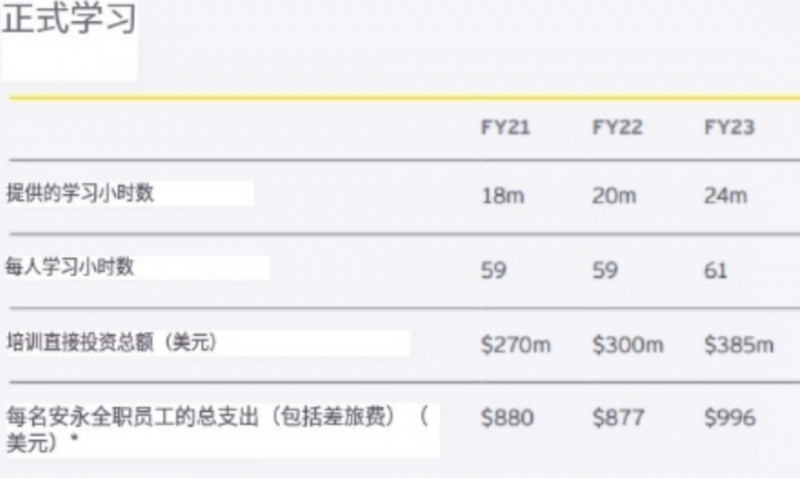The height and width of the screenshot is (478, 800).
Task: Click the FY22 hours-per-person value 59
Action: [x=605, y=271]
